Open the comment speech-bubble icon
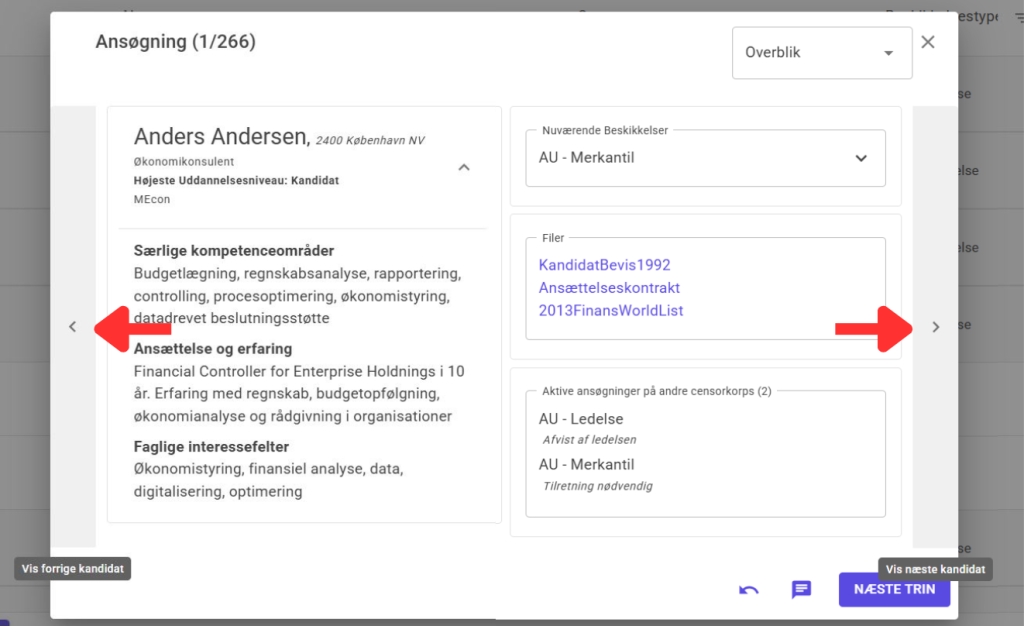This screenshot has width=1024, height=626. pos(801,590)
